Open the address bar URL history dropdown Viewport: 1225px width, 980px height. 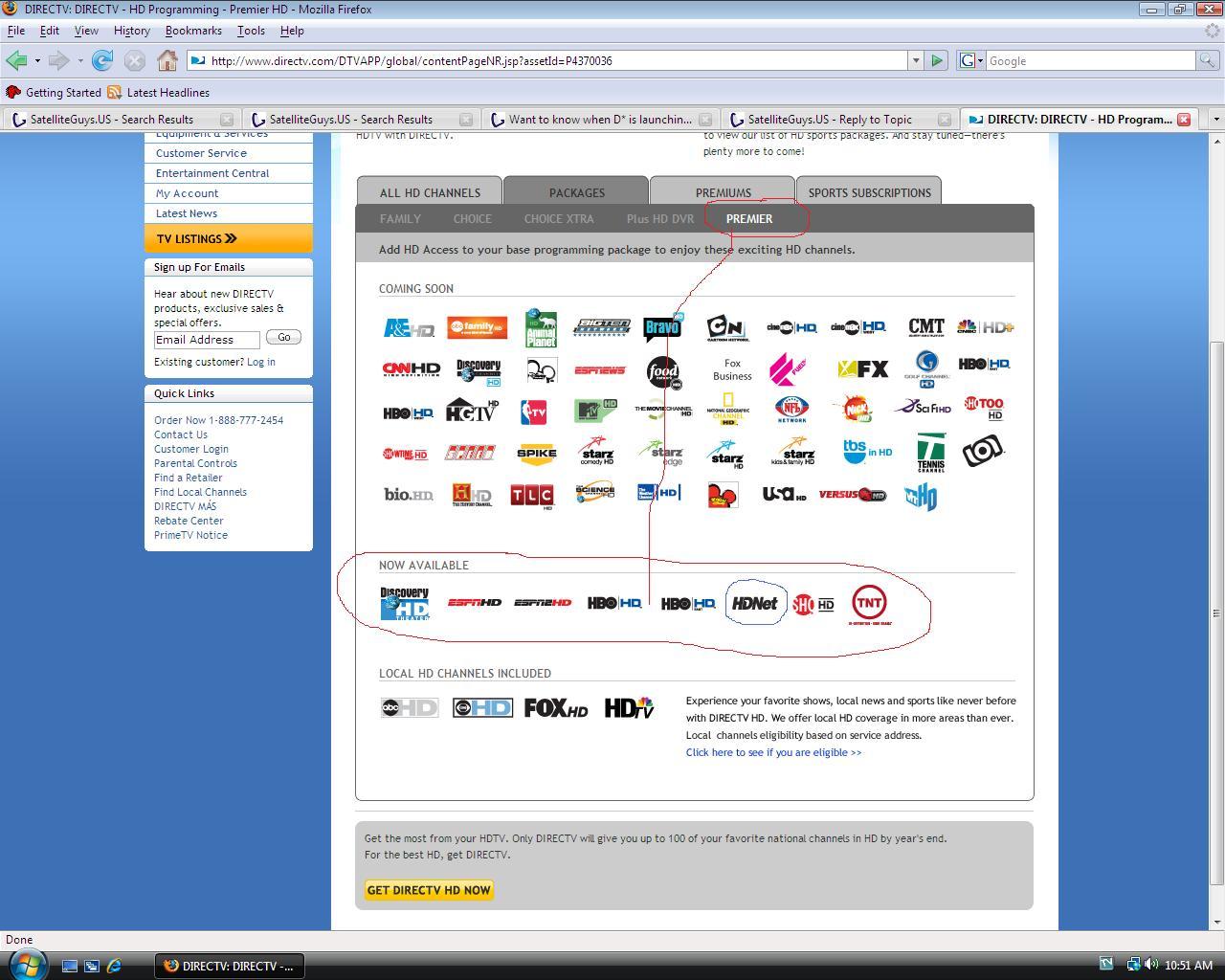(916, 60)
